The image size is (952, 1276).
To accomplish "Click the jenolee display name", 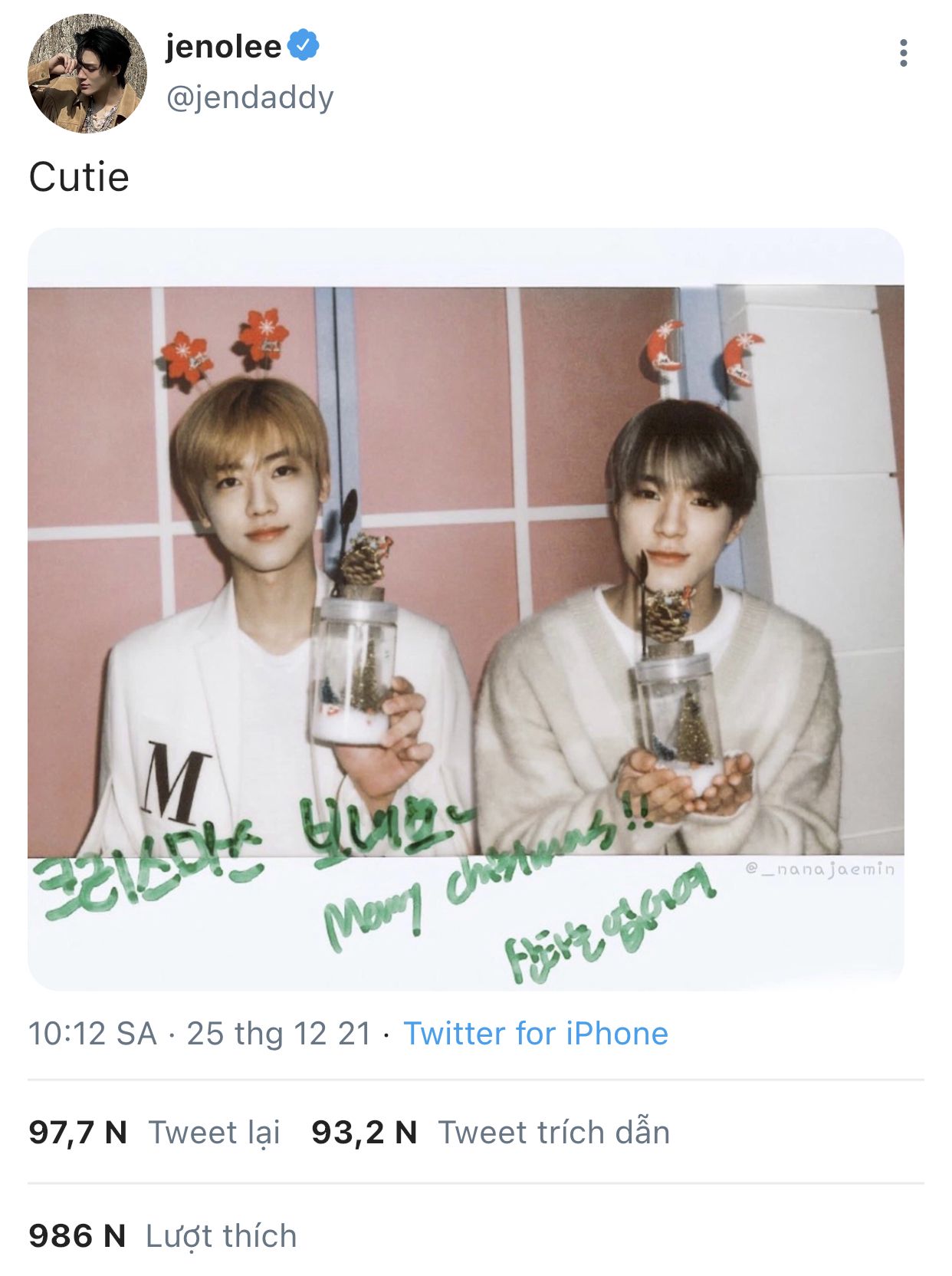I will click(224, 47).
